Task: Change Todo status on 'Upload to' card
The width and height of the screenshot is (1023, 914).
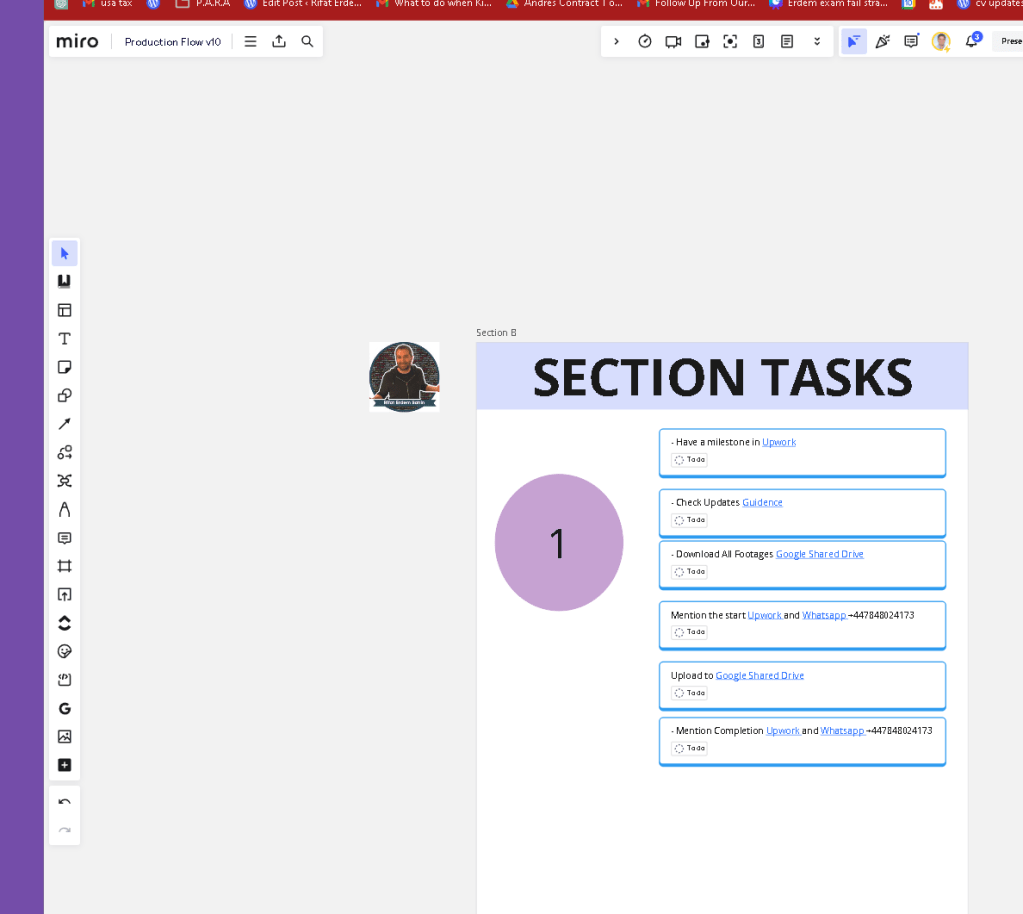Action: (690, 693)
